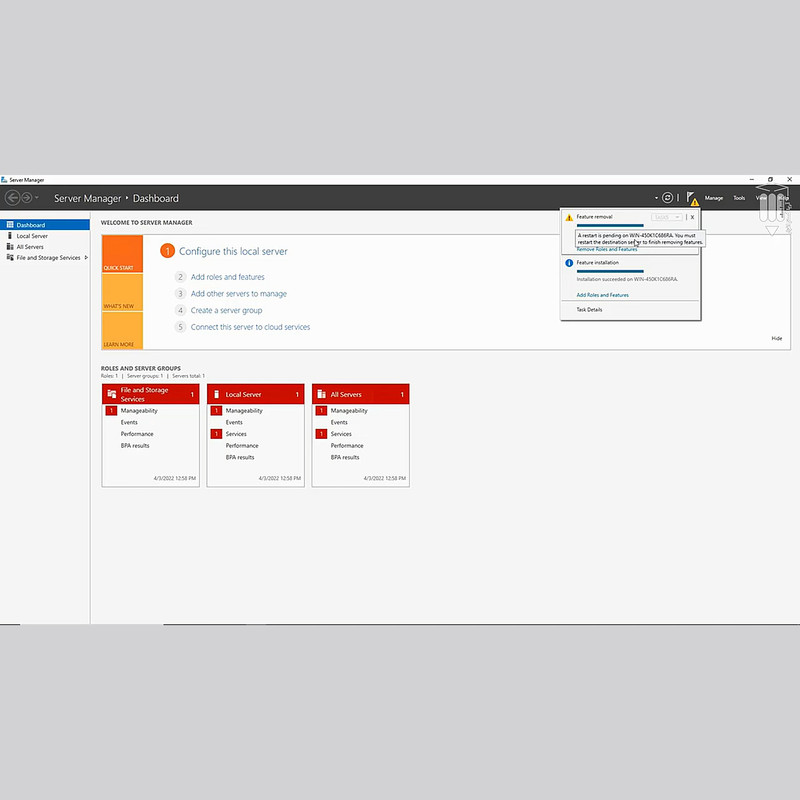Open dropdown arrow left of refresh icon
The height and width of the screenshot is (800, 800).
[656, 198]
